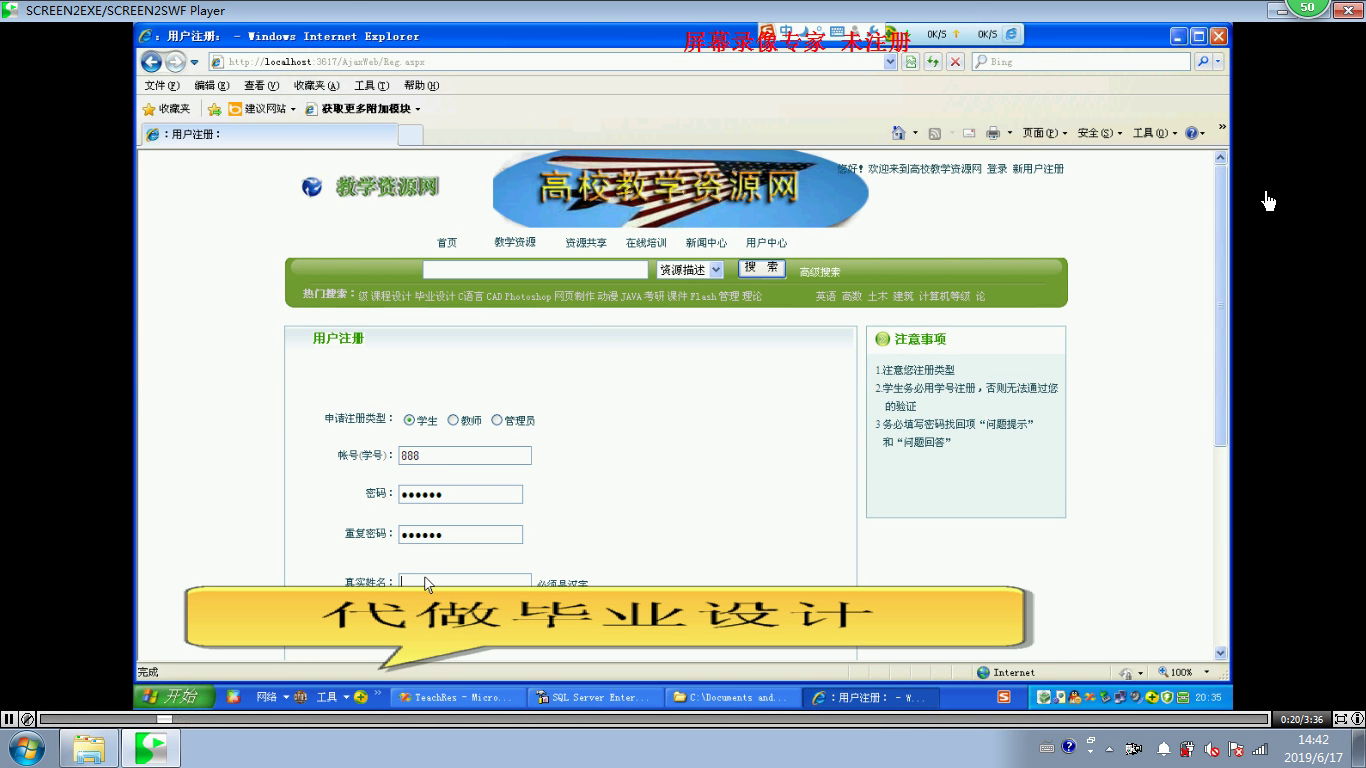
Task: Open the 工具(T) menu in menu bar
Action: tap(371, 86)
